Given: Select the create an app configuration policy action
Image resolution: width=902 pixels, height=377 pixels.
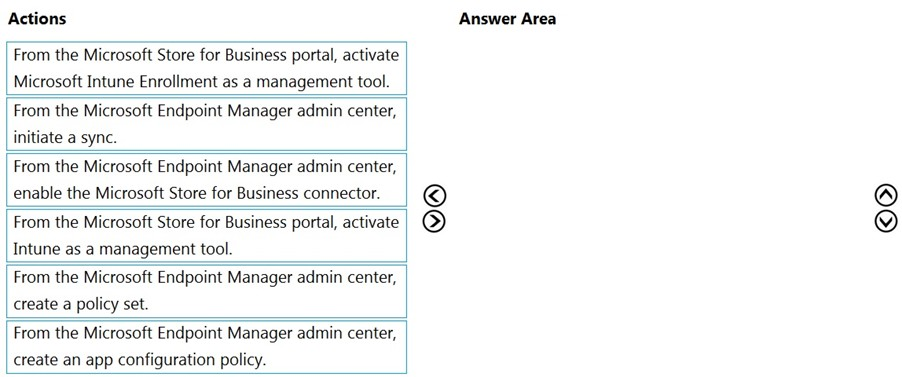Looking at the screenshot, I should click(x=207, y=347).
